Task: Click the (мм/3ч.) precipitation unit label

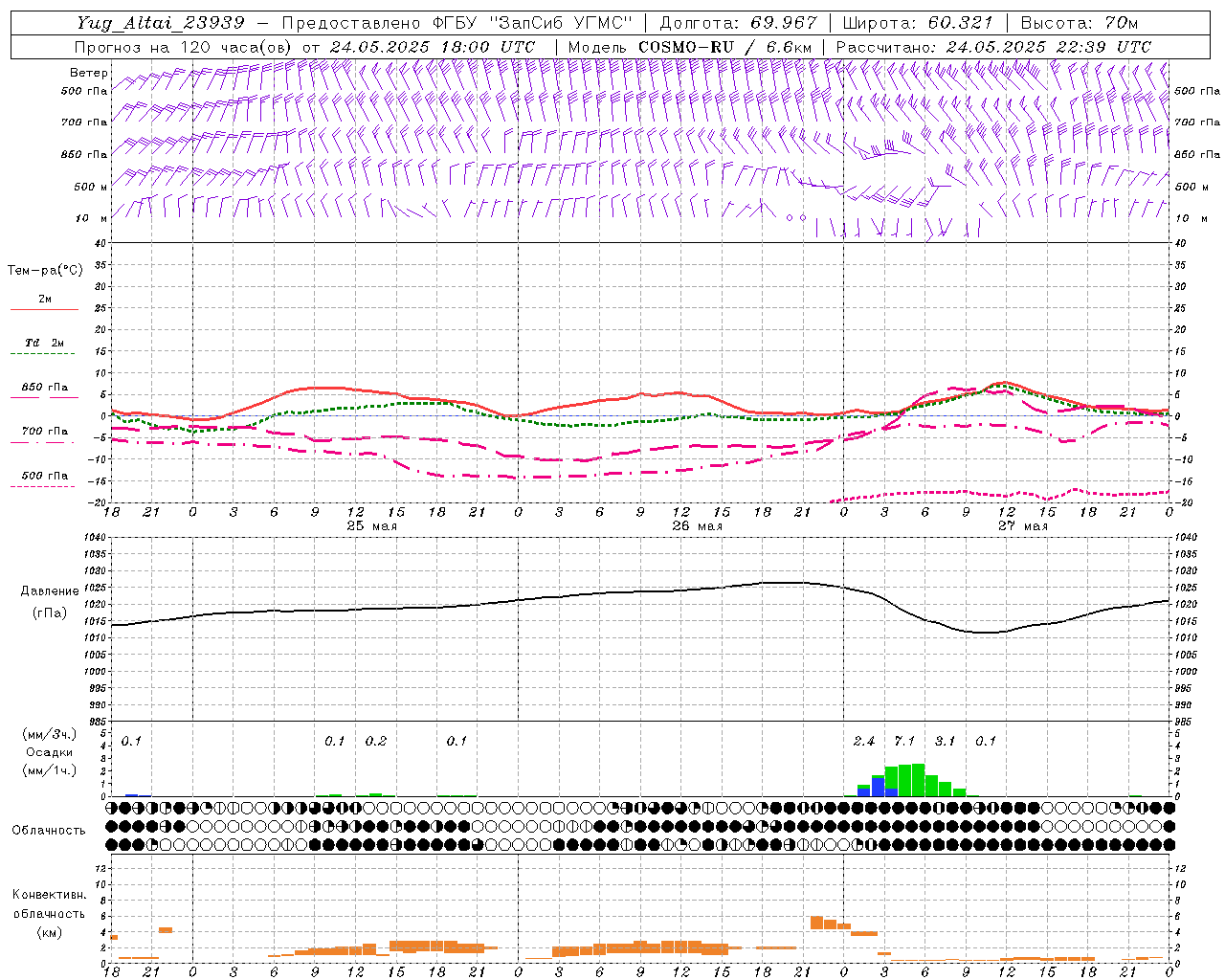Action: [48, 734]
